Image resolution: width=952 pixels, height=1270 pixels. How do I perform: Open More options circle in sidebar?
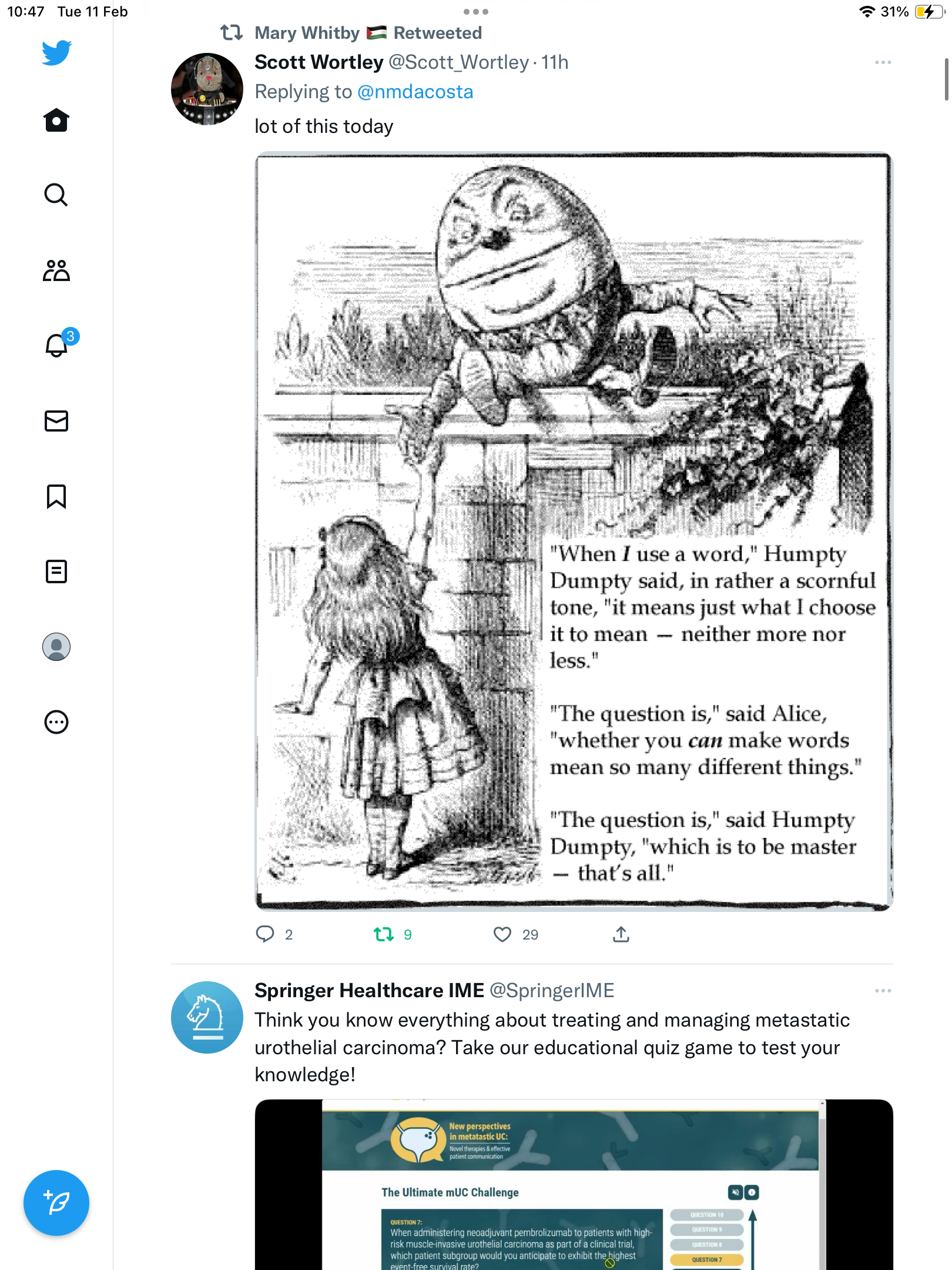coord(56,722)
